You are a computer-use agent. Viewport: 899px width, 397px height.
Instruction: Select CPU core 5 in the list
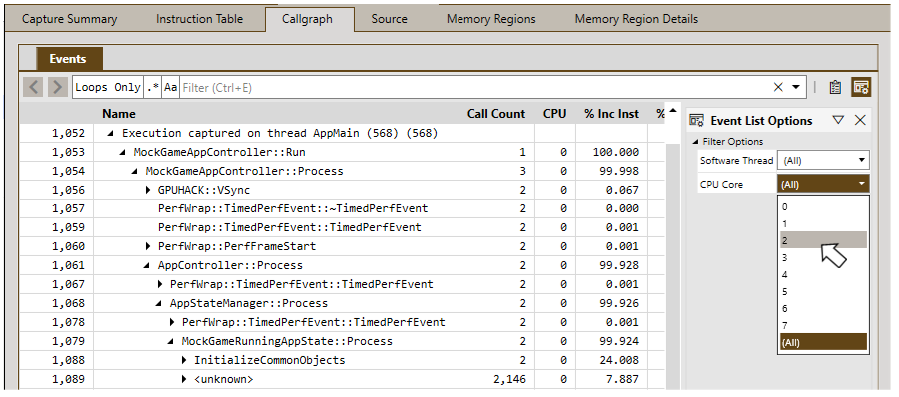[x=822, y=291]
